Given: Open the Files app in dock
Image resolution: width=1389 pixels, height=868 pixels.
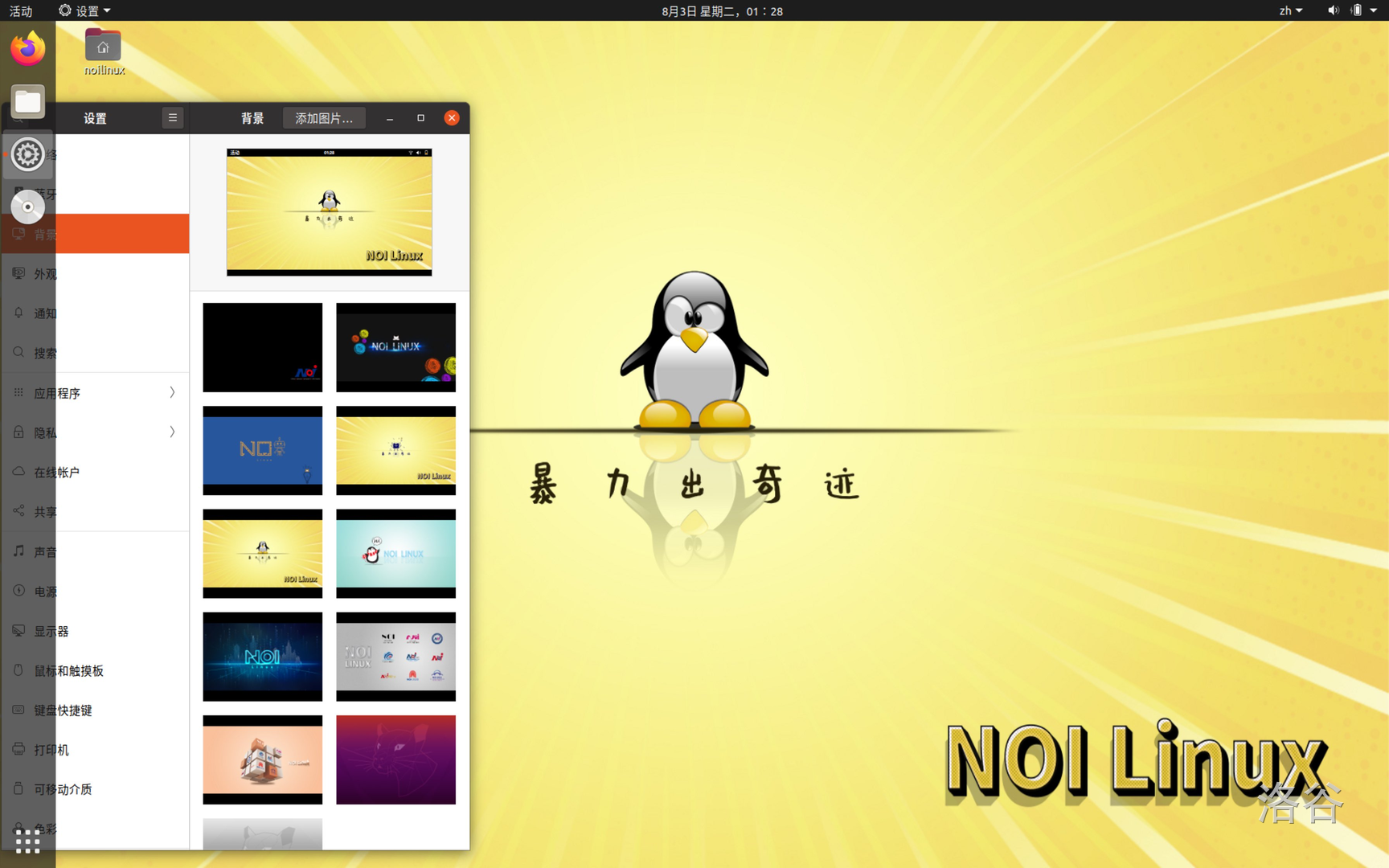Looking at the screenshot, I should (28, 102).
